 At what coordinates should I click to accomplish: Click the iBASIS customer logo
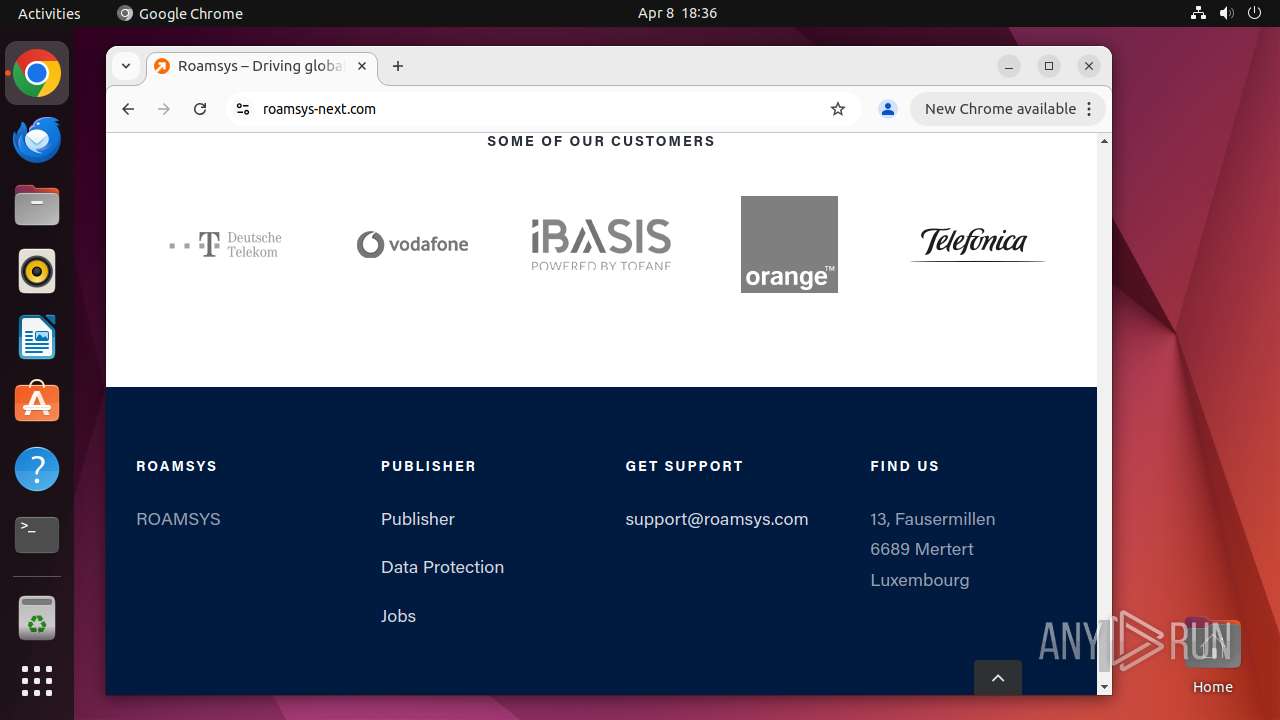coord(601,244)
